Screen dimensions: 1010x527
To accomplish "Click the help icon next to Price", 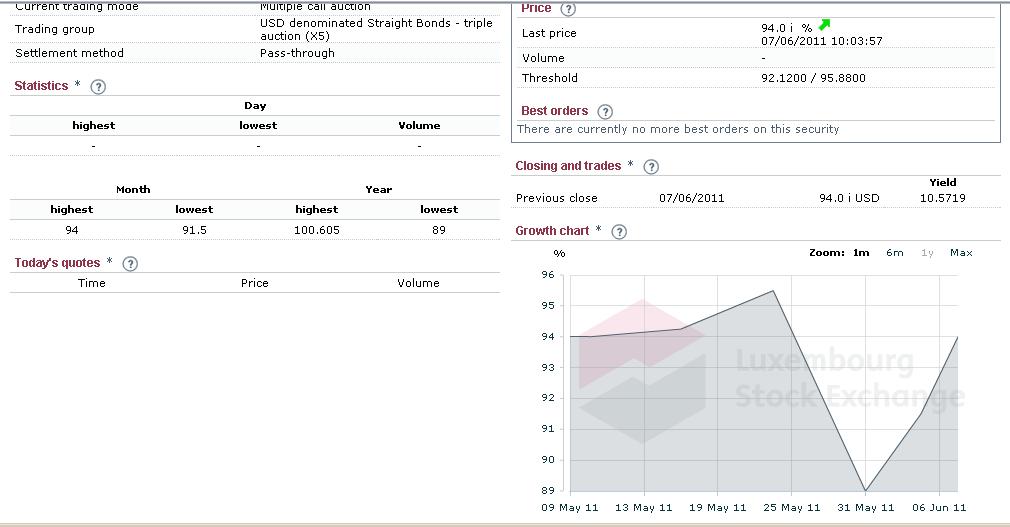I will (569, 9).
